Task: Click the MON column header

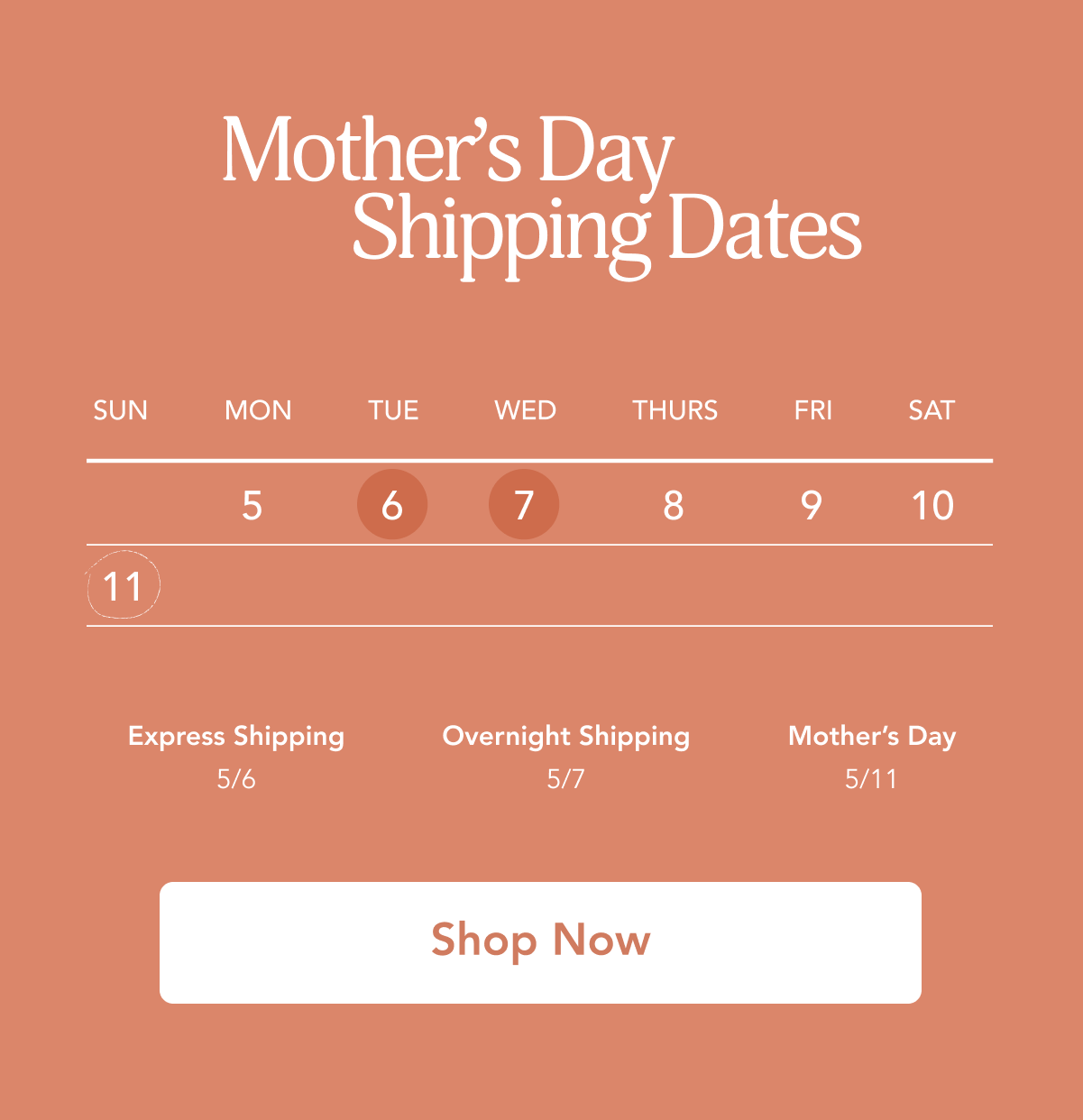Action: point(258,410)
